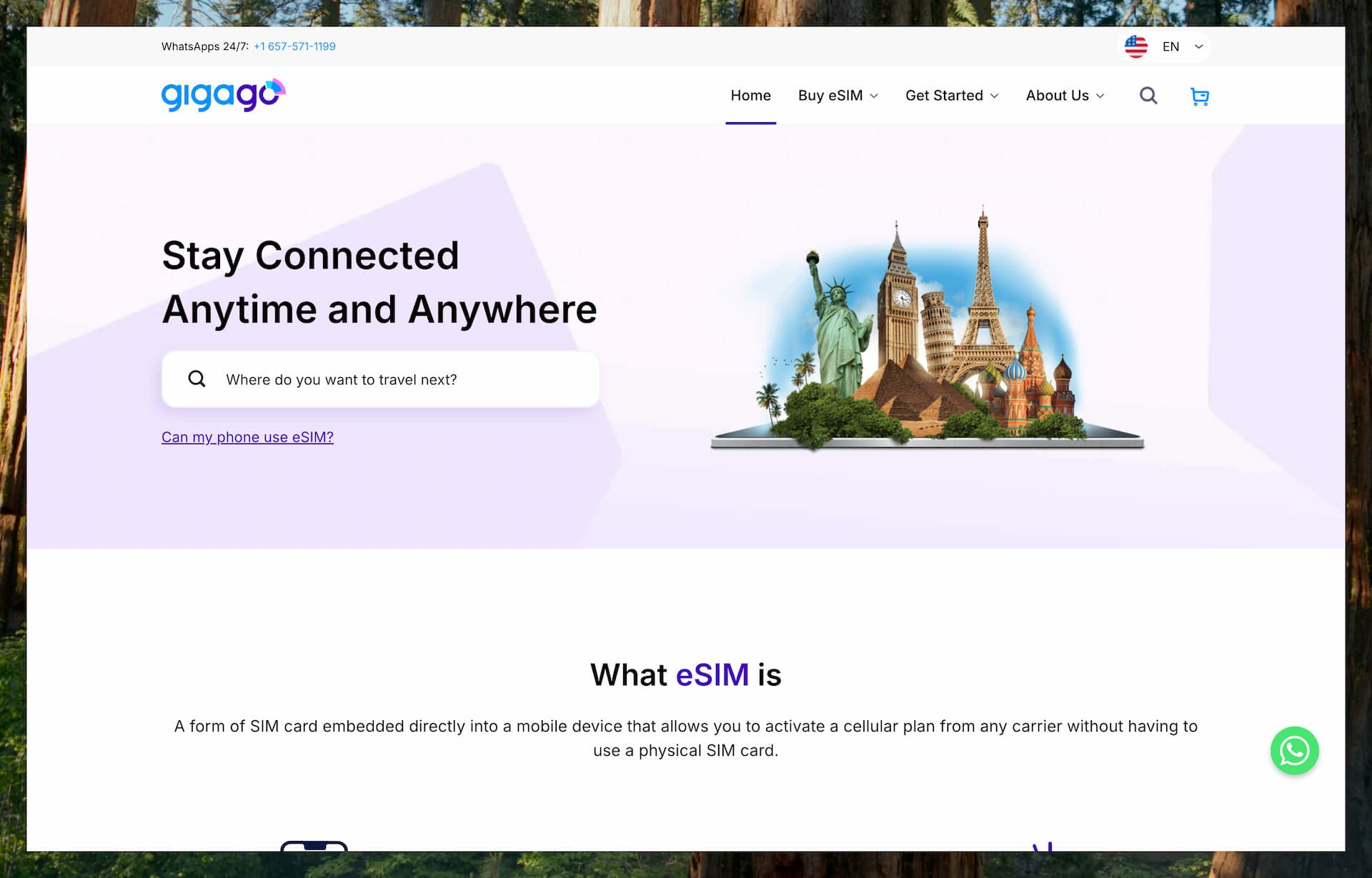The image size is (1372, 878).
Task: Click the search magnifier in hero field
Action: click(x=197, y=378)
